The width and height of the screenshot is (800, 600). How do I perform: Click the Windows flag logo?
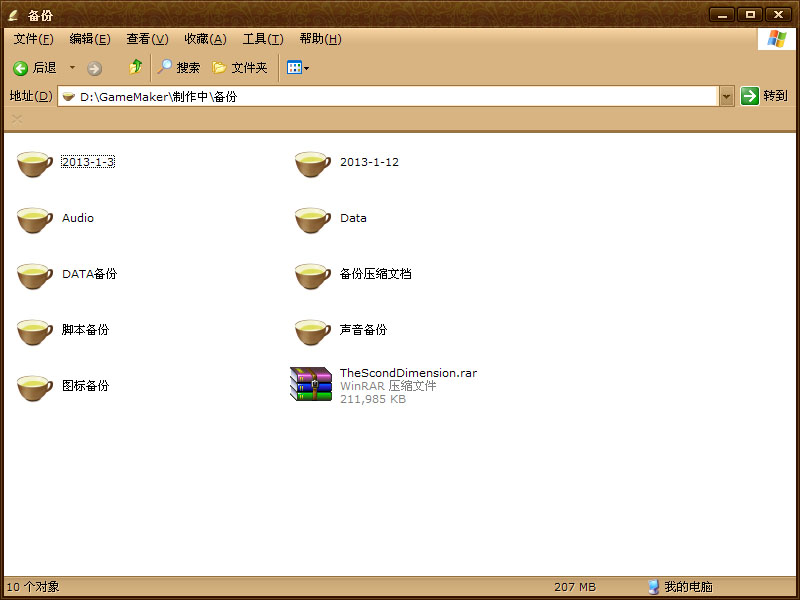776,39
